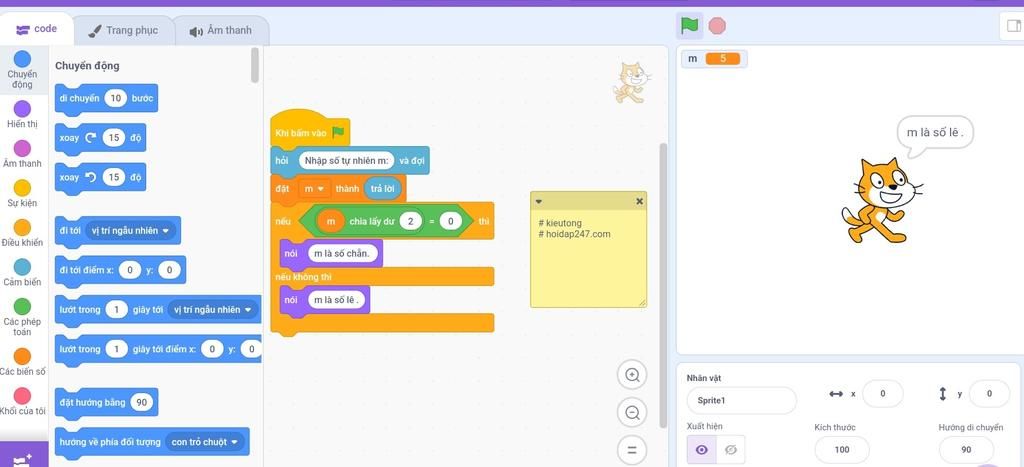Click the 10 steps value field

click(x=116, y=99)
